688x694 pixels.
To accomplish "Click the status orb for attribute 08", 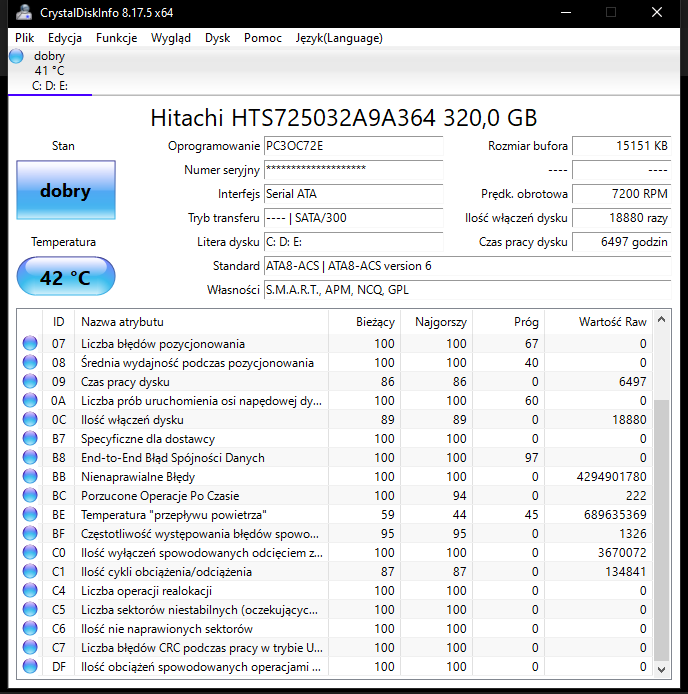I will (x=30, y=362).
